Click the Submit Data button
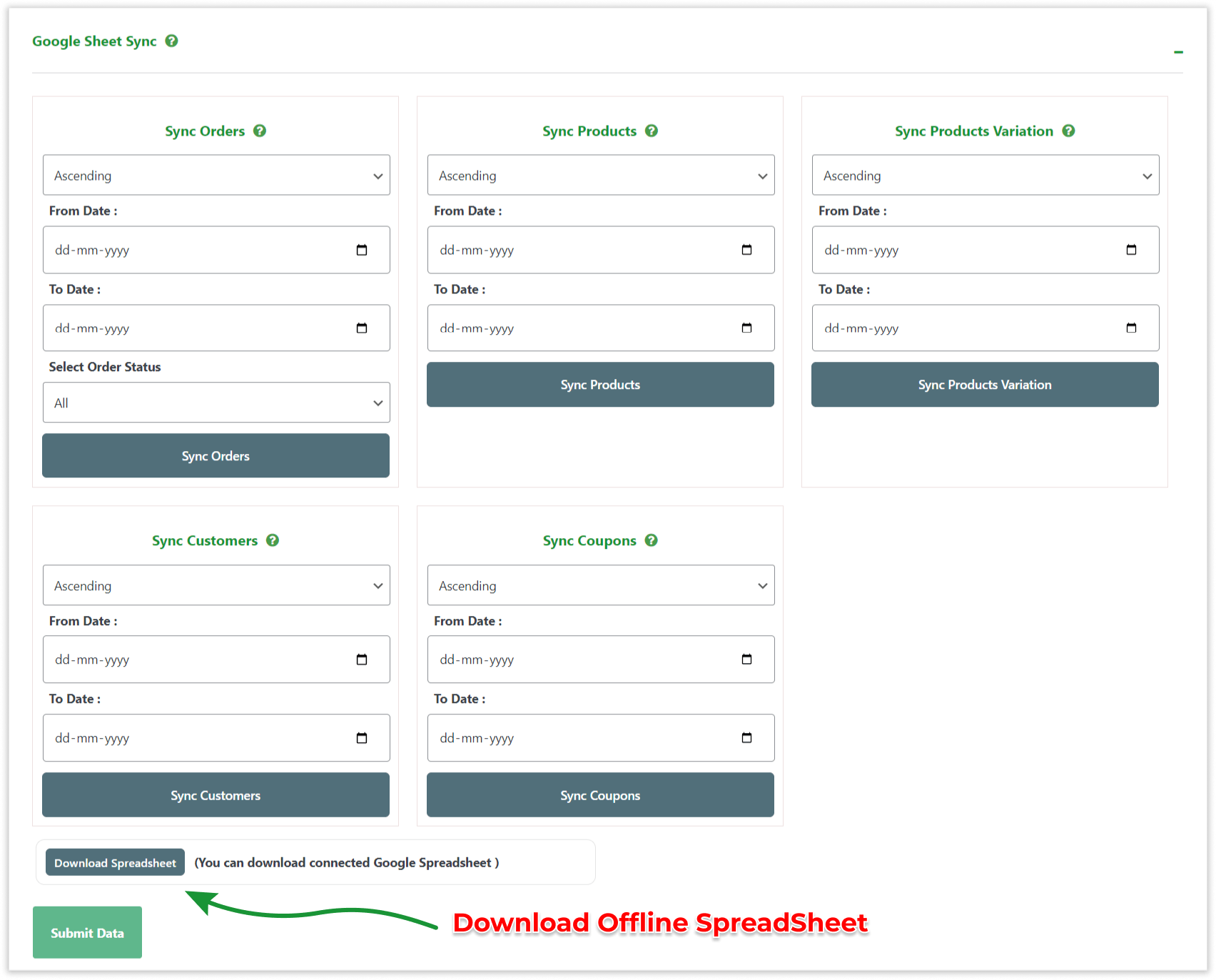Screen dimensions: 1216x980 point(87,932)
